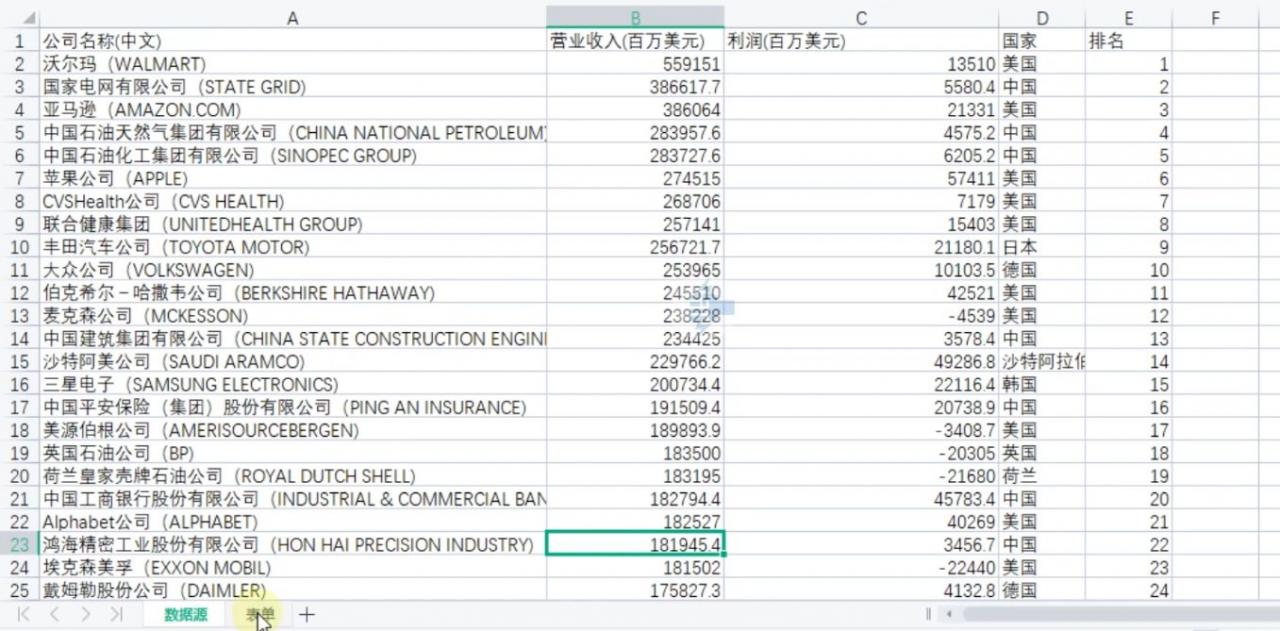Jump to first sheet with navigation arrow
The height and width of the screenshot is (631, 1280).
[24, 614]
